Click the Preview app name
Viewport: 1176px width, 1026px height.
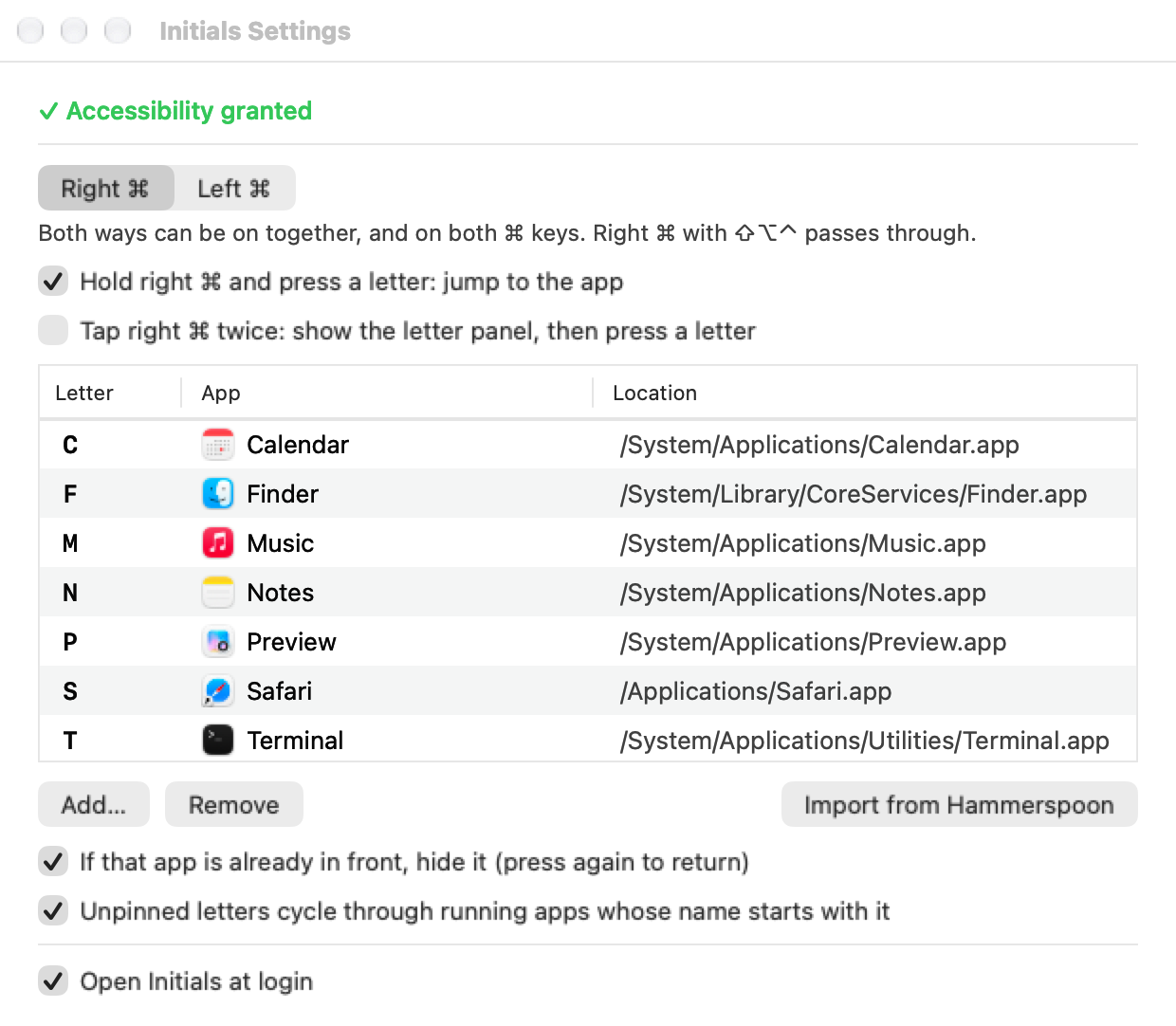[291, 642]
